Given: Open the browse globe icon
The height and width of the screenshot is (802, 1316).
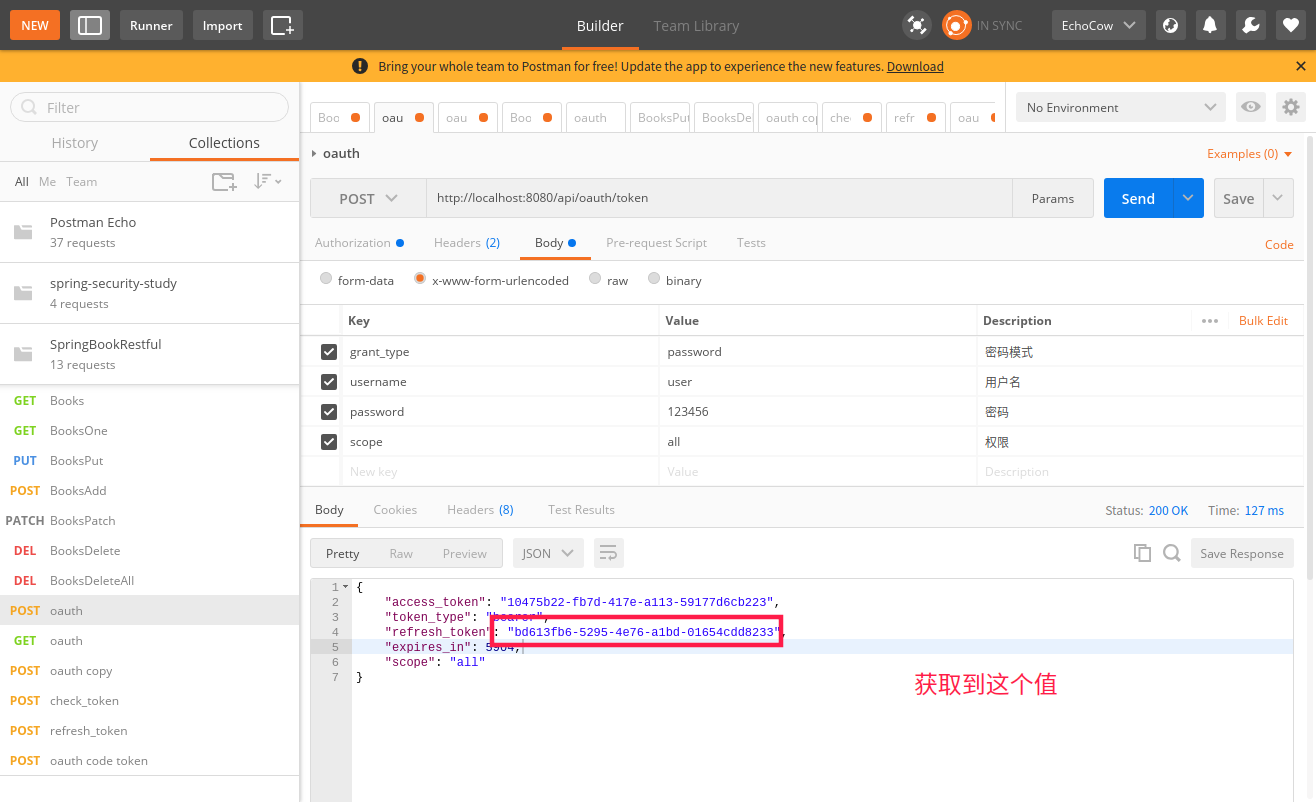Looking at the screenshot, I should 1171,25.
